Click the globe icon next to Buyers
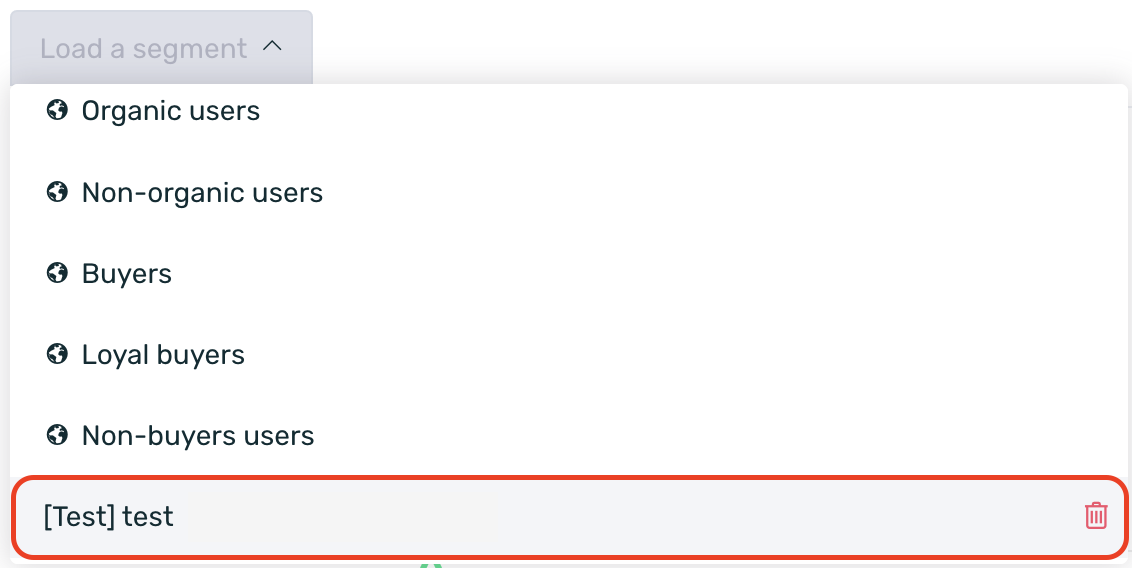The width and height of the screenshot is (1132, 568). click(57, 274)
